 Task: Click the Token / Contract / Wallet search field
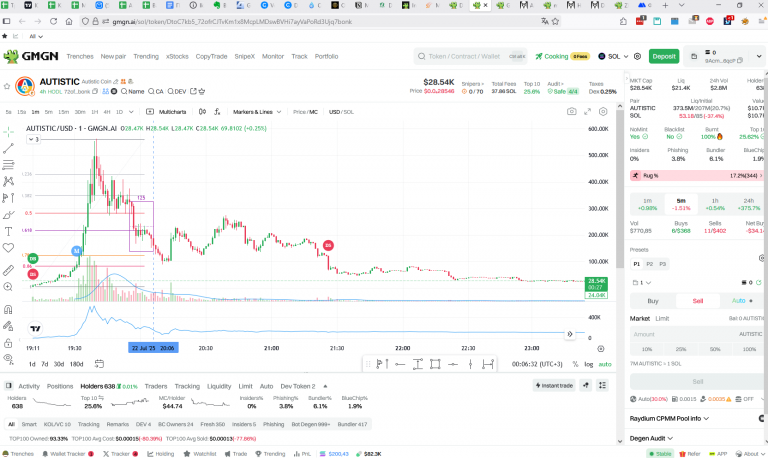[470, 56]
